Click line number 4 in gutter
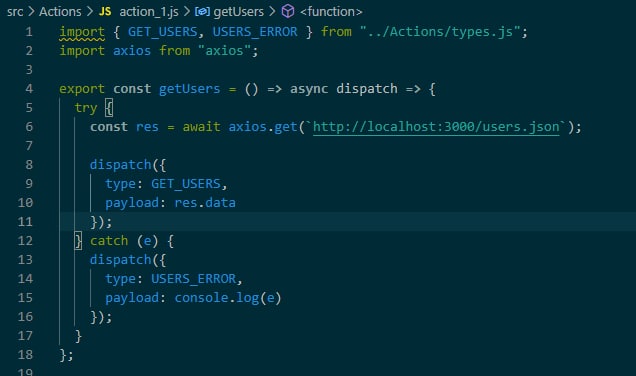The height and width of the screenshot is (376, 636). point(28,88)
